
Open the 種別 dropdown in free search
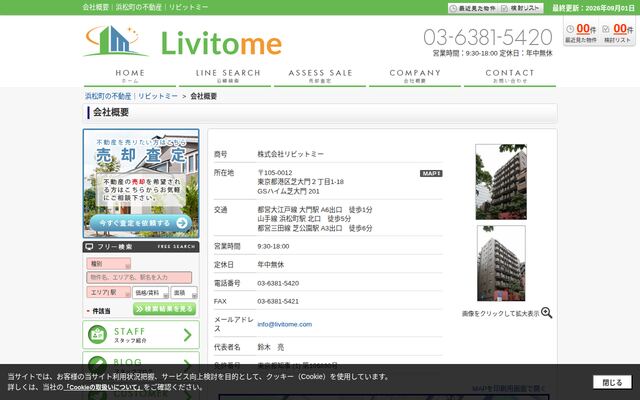109,264
